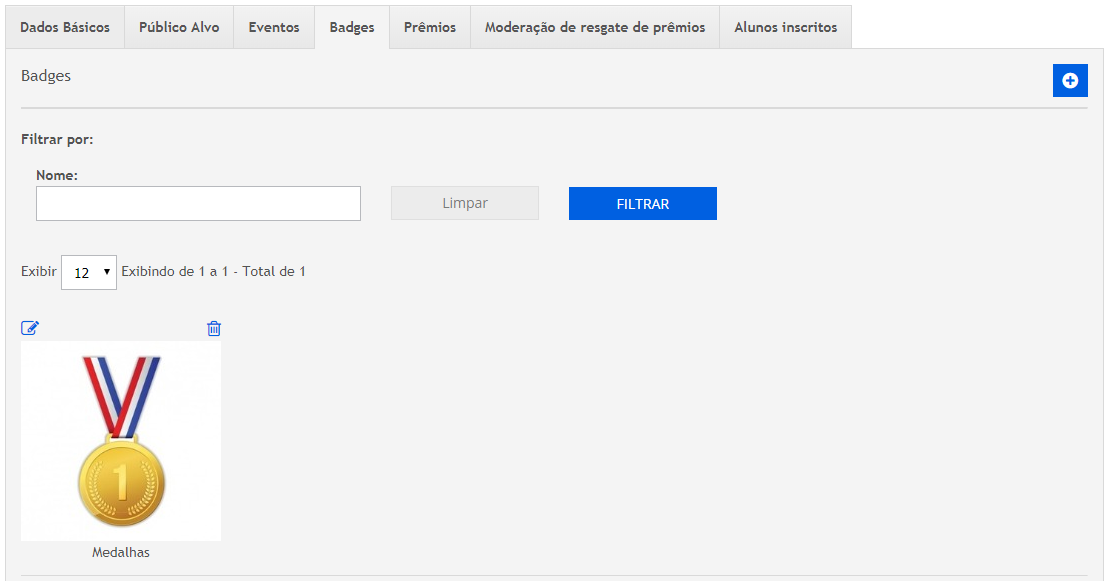Select the Badges tab

[352, 27]
